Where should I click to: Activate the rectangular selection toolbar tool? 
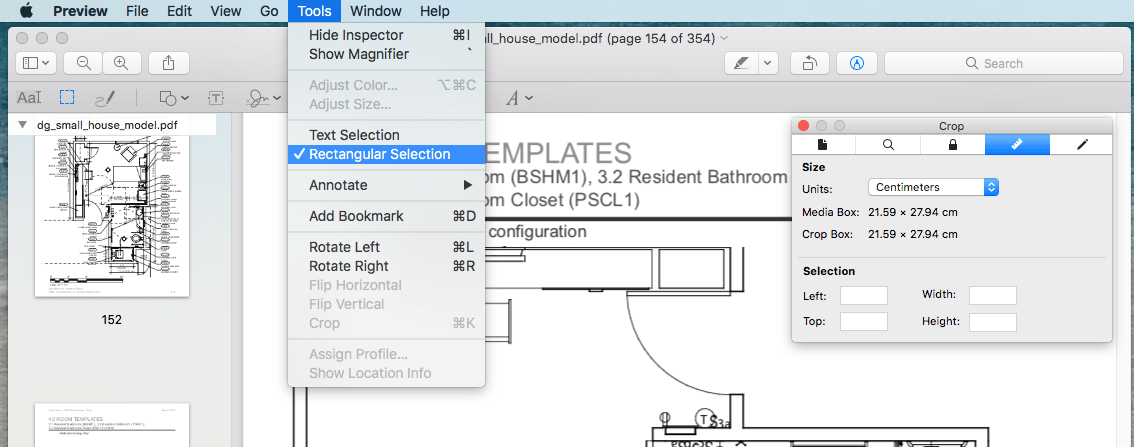coord(66,98)
